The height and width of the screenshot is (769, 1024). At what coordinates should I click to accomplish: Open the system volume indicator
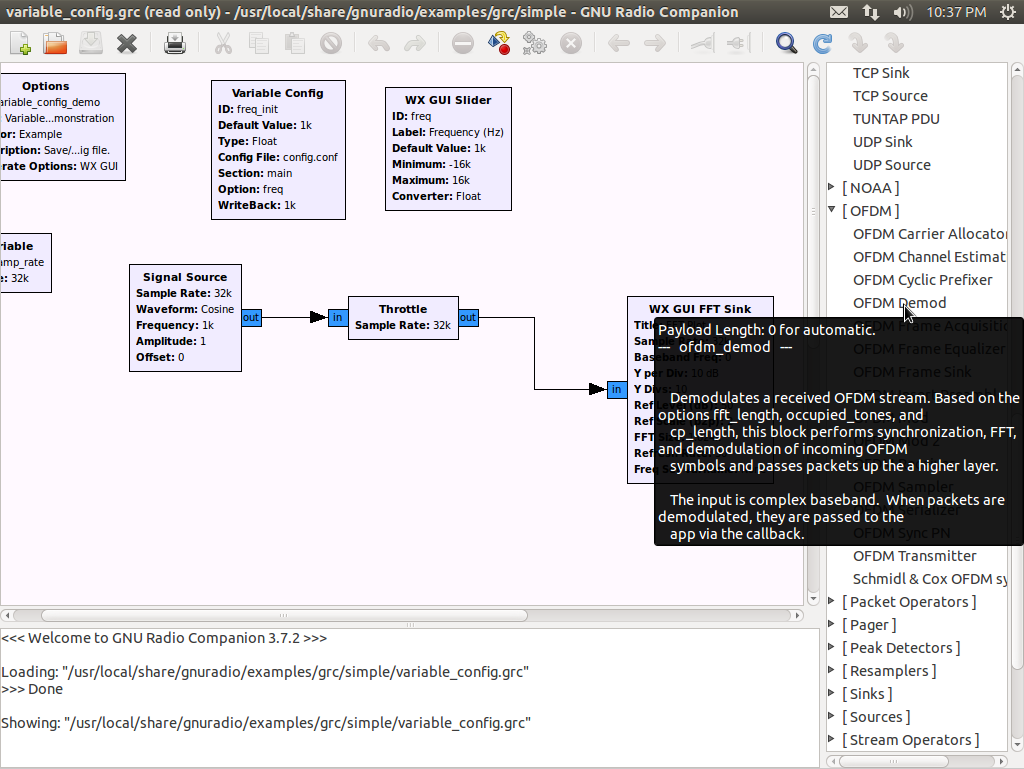click(902, 12)
